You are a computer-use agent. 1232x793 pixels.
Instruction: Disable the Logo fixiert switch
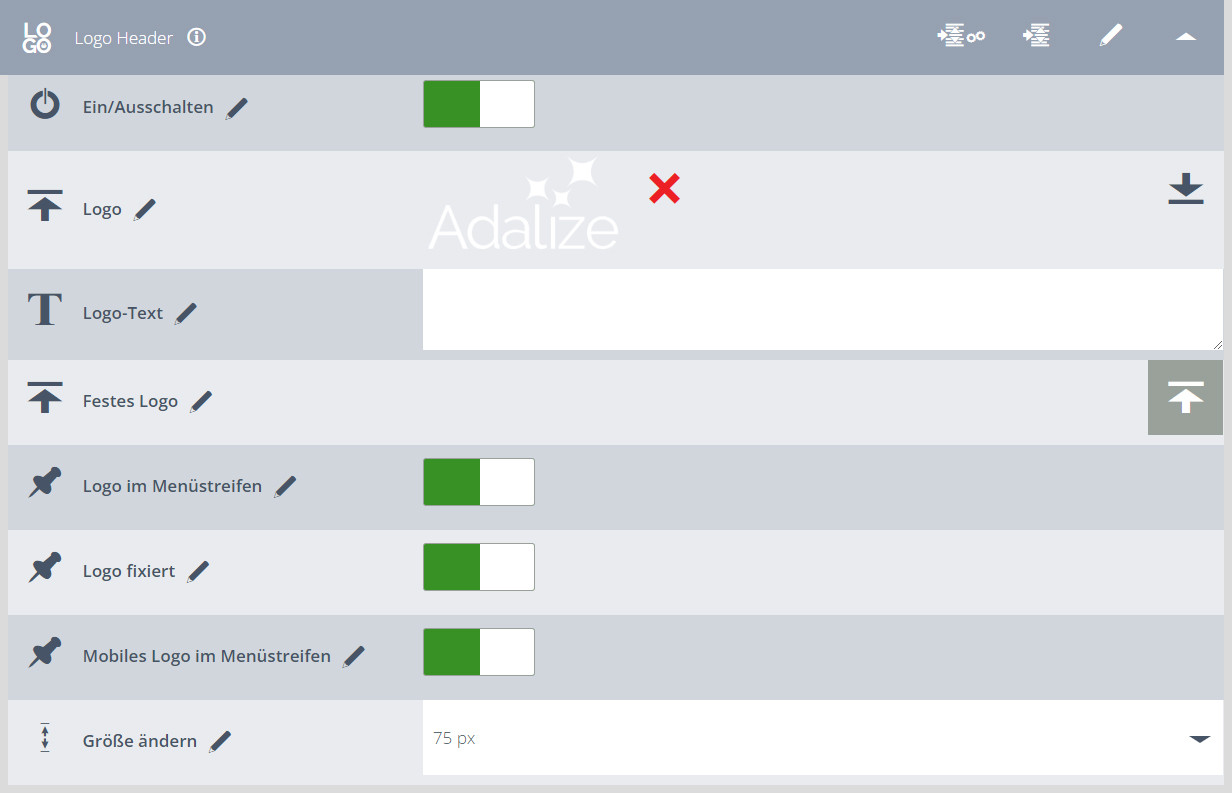479,567
